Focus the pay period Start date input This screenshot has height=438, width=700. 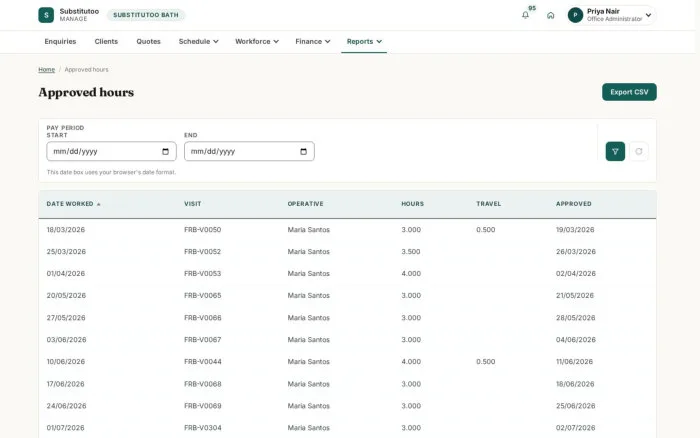click(112, 151)
